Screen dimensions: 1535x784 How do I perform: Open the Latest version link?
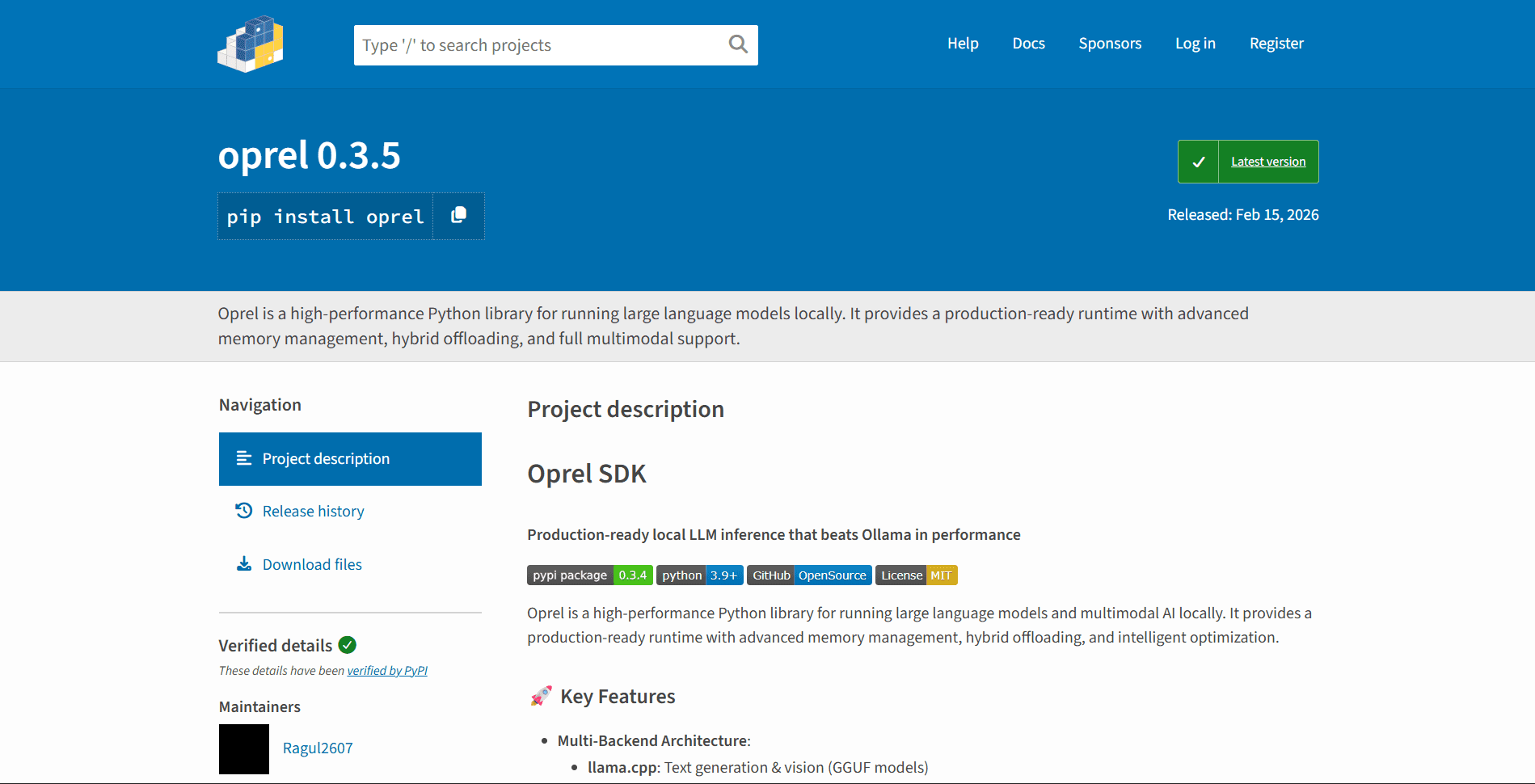pos(1267,161)
